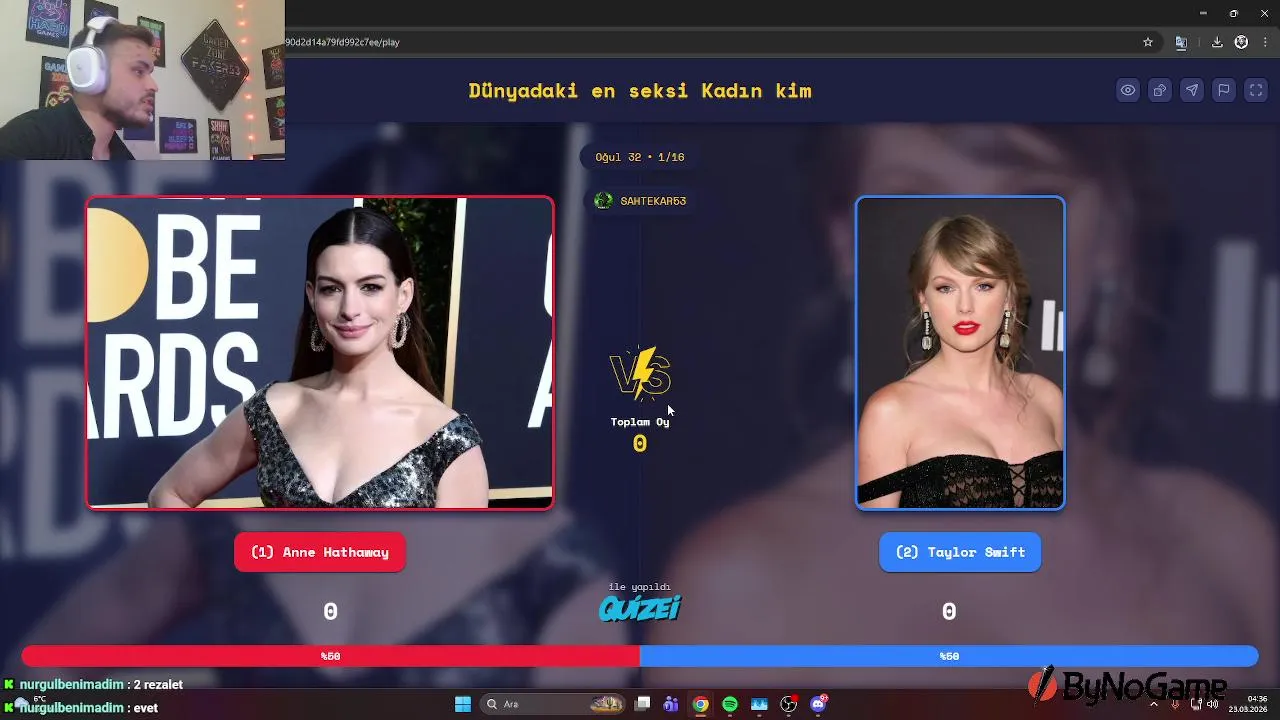Click the quiz title 'Dünyadaki en seksi Kadın kim'
The height and width of the screenshot is (720, 1280).
click(640, 91)
